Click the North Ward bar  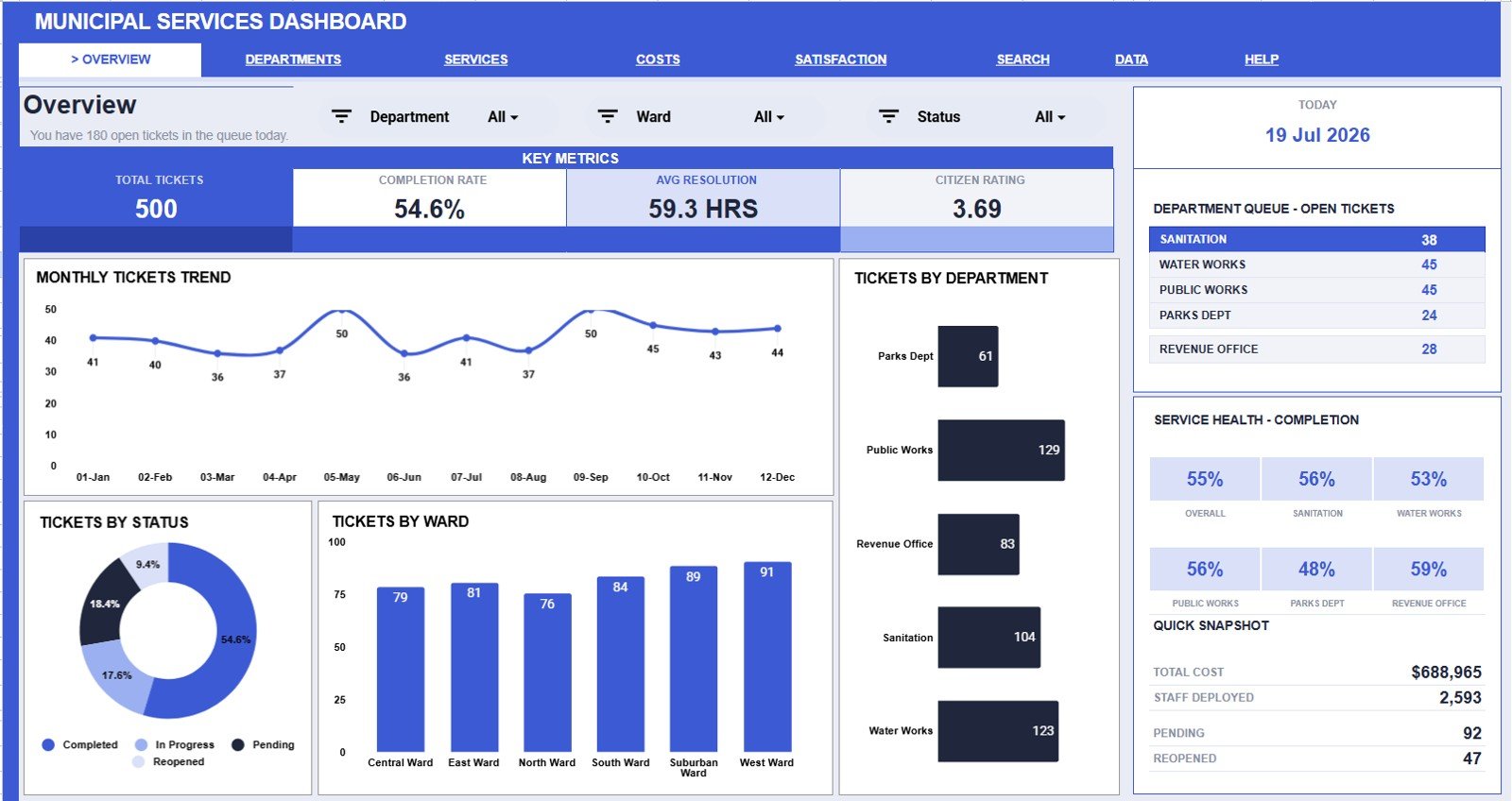[547, 673]
